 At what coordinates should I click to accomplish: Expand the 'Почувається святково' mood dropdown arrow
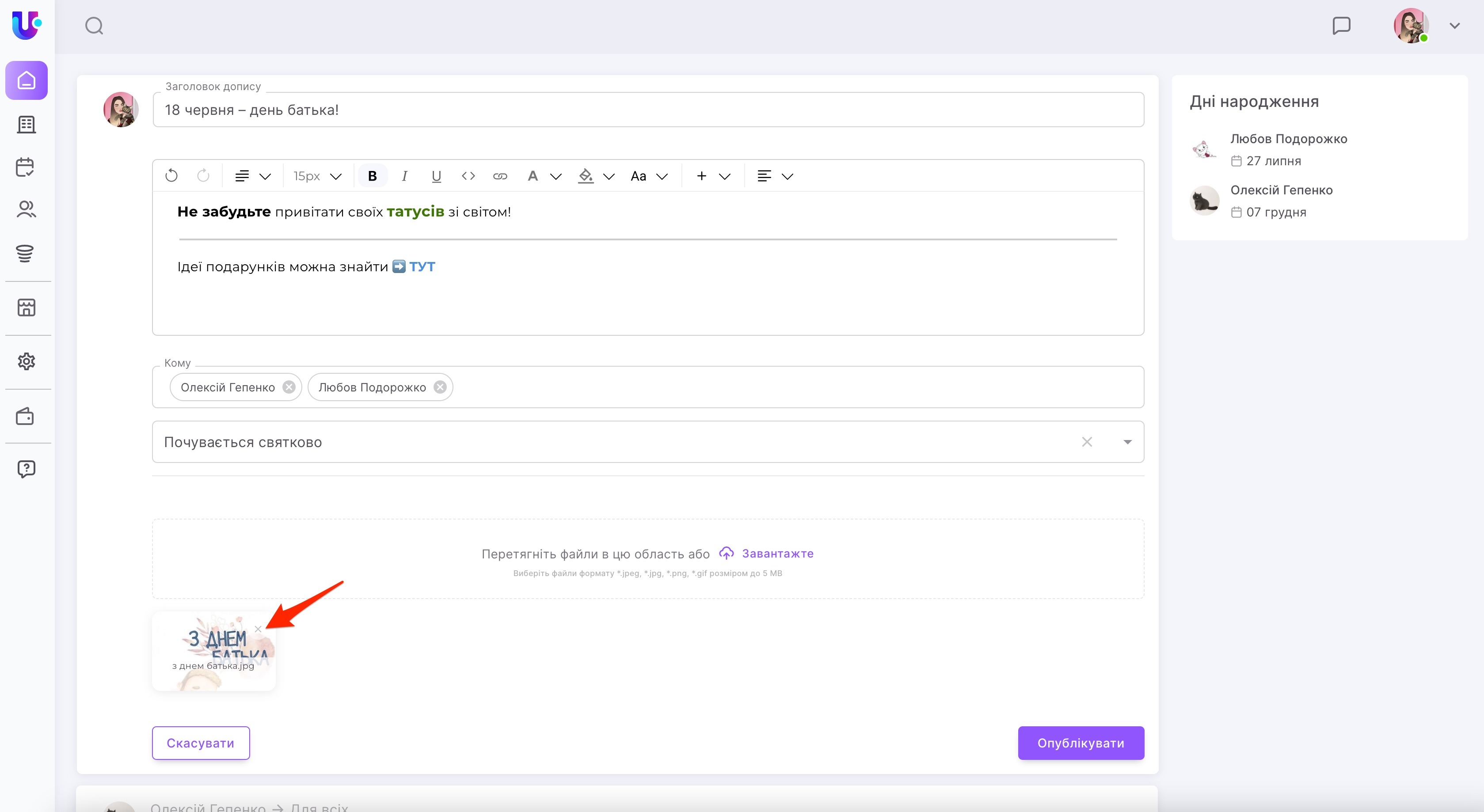coord(1127,442)
